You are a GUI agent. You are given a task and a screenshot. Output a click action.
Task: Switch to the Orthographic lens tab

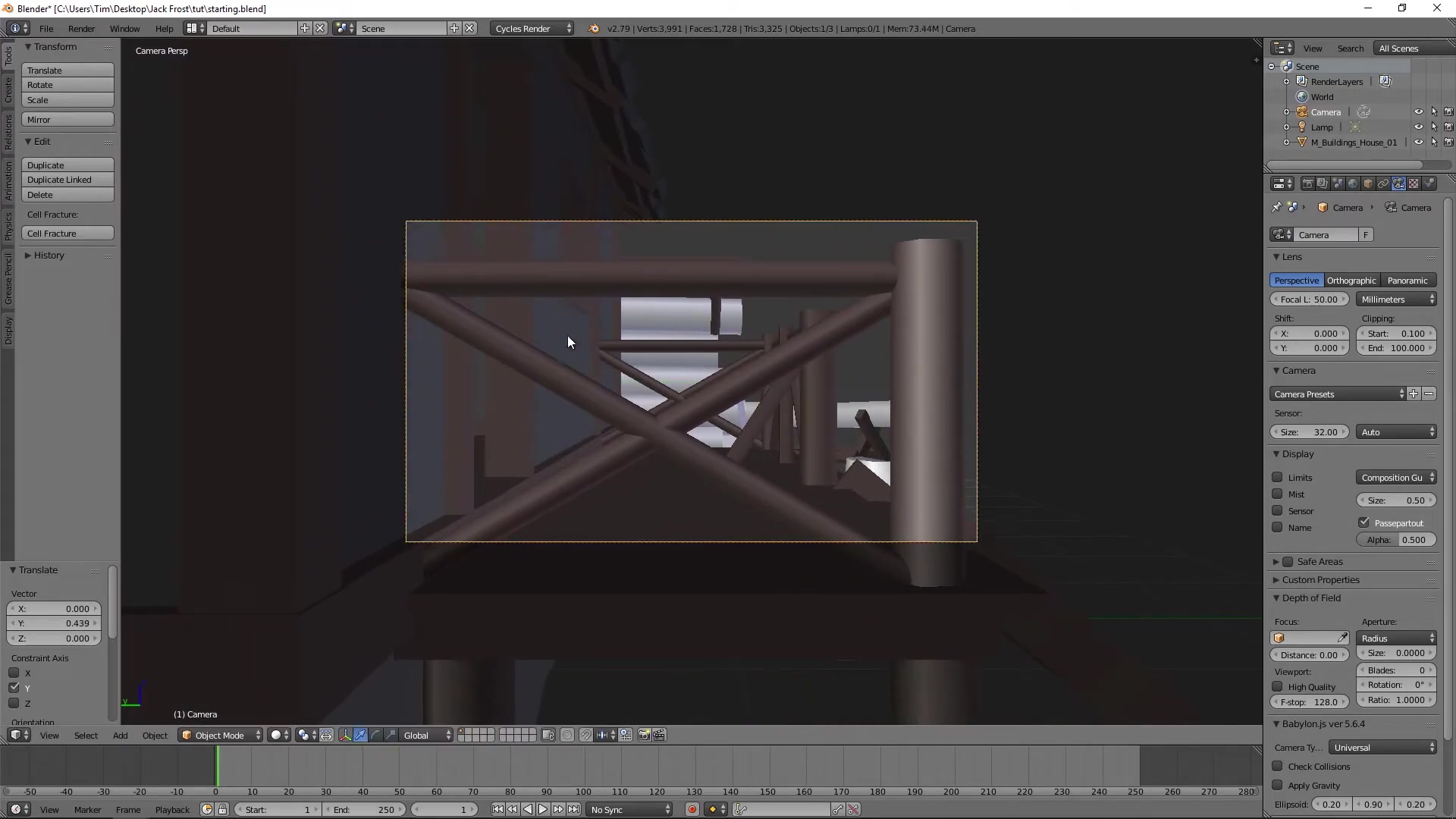(1351, 281)
